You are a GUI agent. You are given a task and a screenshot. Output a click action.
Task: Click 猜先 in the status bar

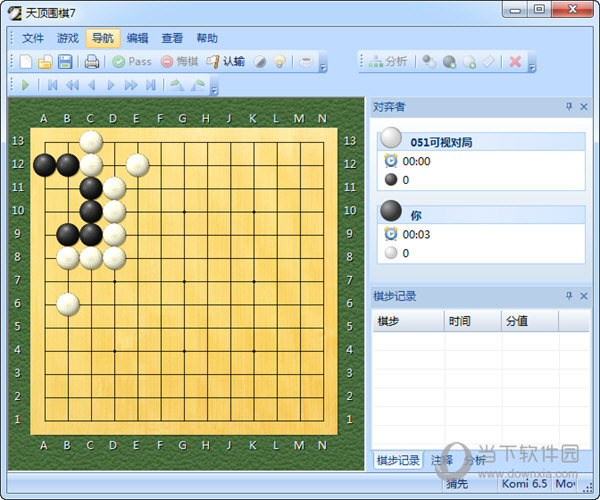(457, 484)
